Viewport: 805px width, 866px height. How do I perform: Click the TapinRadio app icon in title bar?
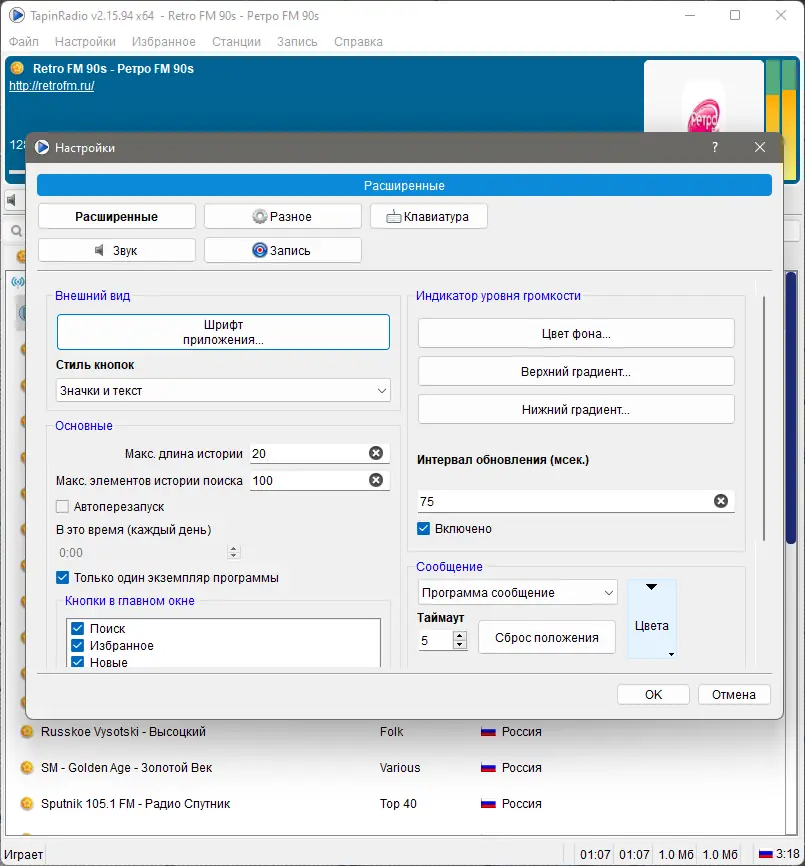[x=17, y=15]
